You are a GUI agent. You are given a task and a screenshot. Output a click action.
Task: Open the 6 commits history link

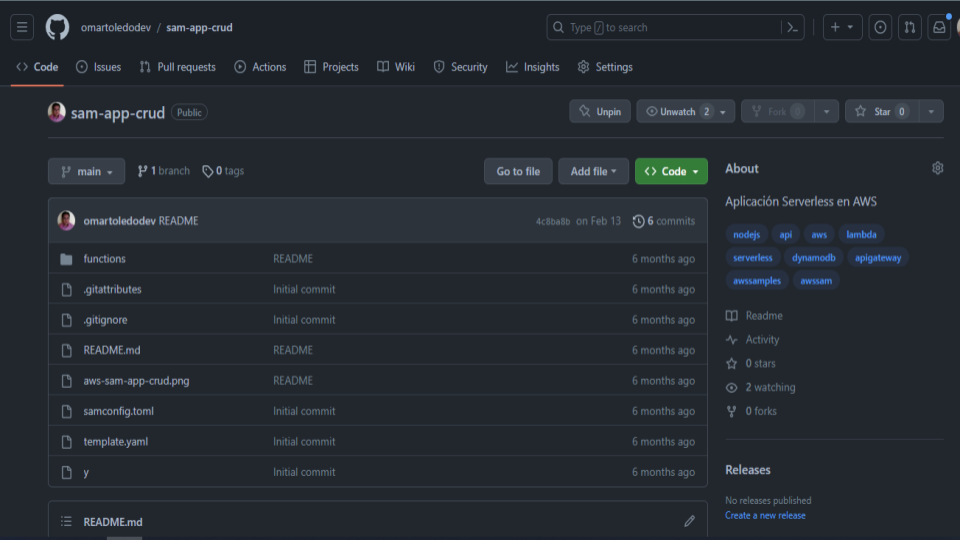[x=664, y=221]
